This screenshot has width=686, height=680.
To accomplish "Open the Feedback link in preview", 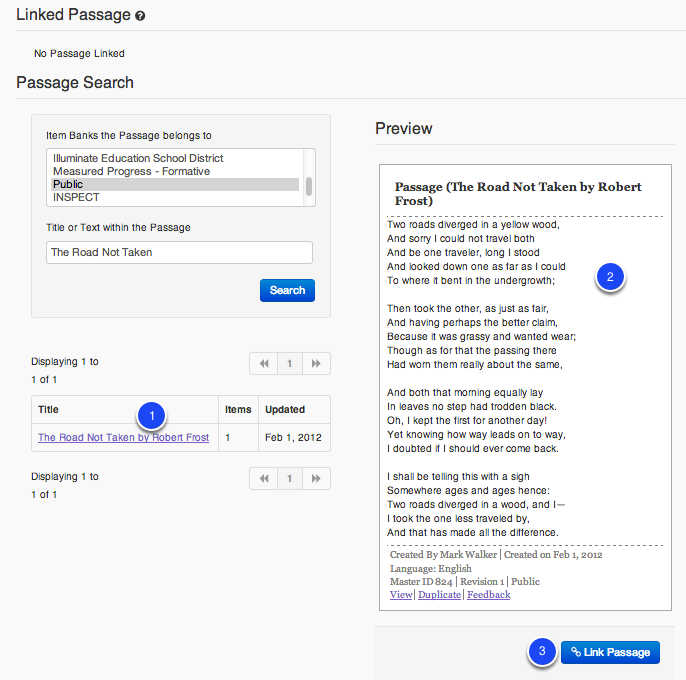I will point(489,595).
